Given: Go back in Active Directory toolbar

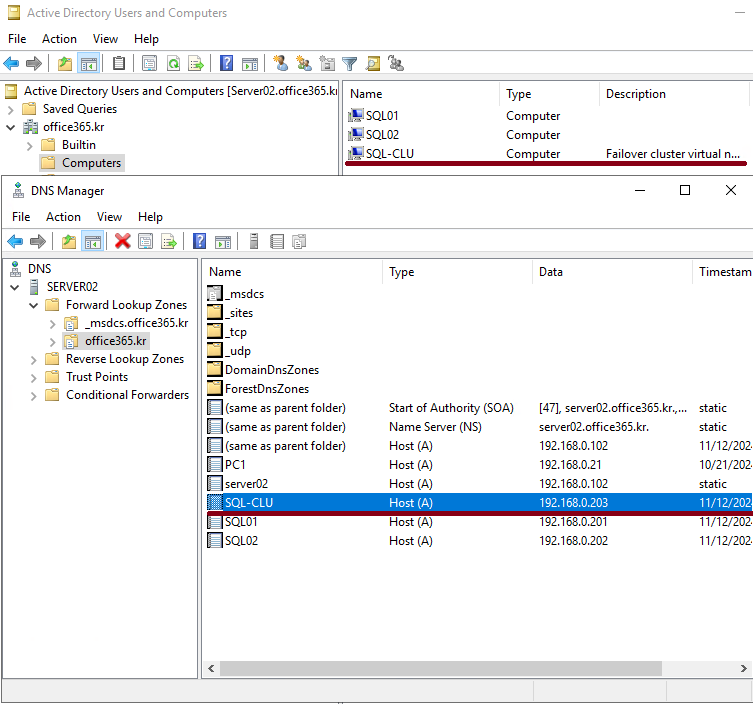Looking at the screenshot, I should [x=11, y=63].
